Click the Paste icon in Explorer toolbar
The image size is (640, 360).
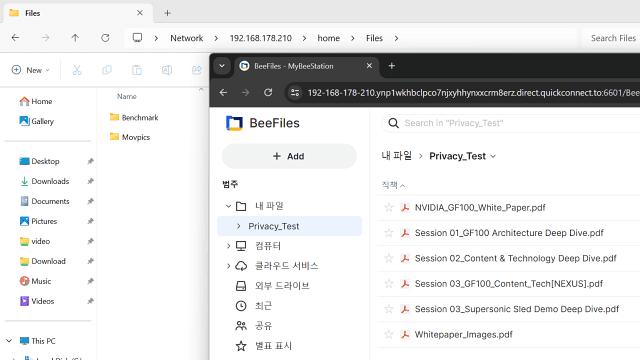point(137,70)
